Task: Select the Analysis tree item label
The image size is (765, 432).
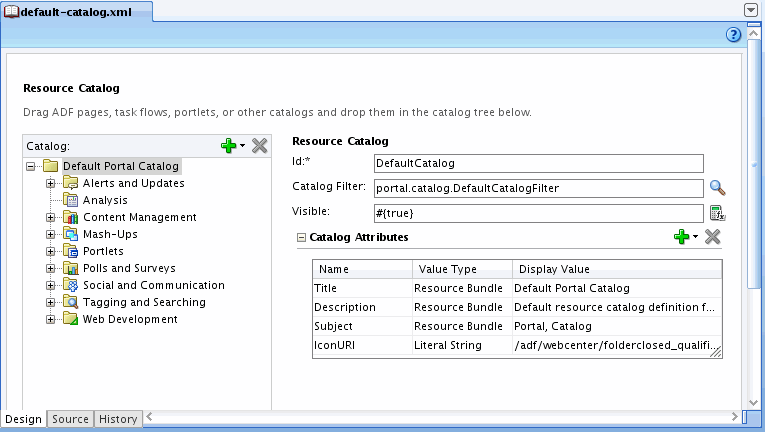Action: coord(105,200)
